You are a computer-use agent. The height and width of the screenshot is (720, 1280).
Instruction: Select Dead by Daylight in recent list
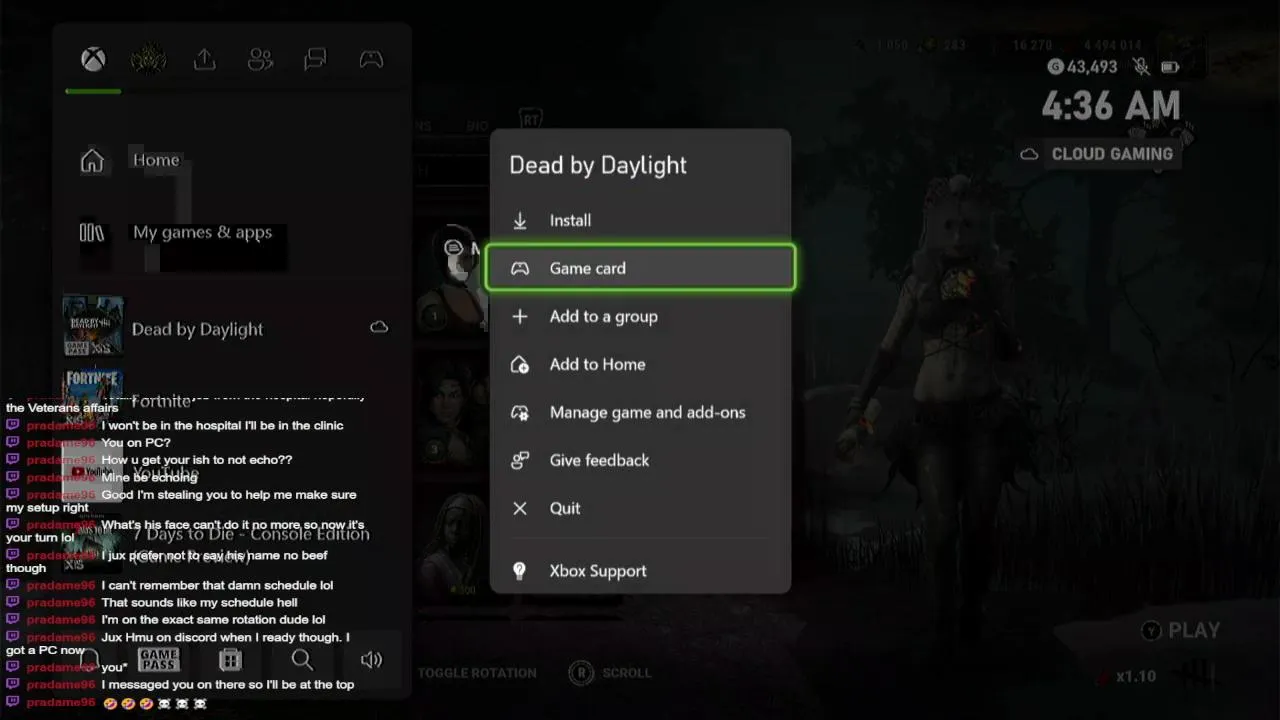coord(232,327)
